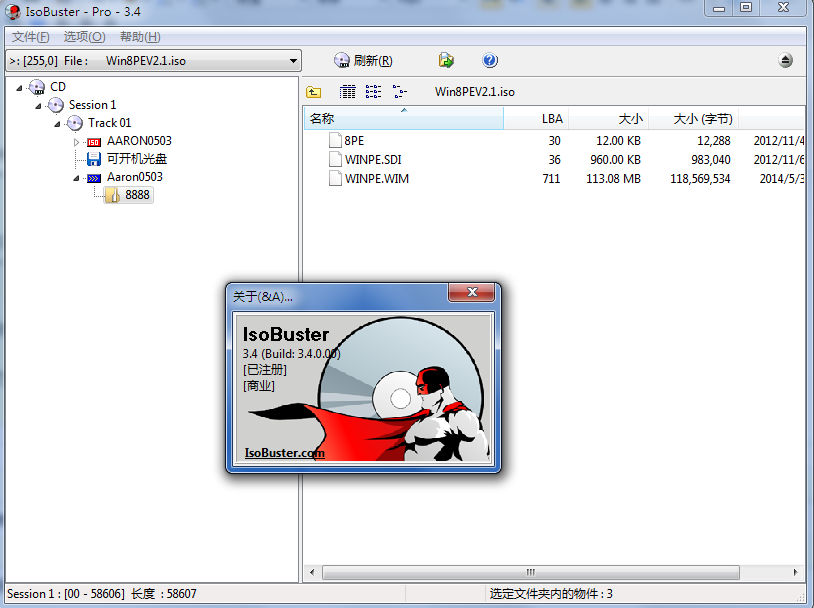Click the 983,040 bytes cell
The image size is (814, 608).
711,159
